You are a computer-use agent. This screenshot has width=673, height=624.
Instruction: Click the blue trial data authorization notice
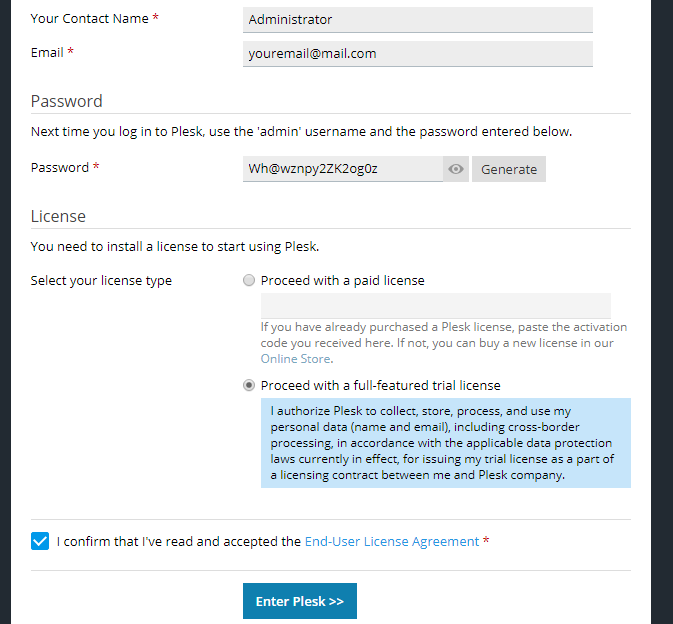[x=445, y=442]
